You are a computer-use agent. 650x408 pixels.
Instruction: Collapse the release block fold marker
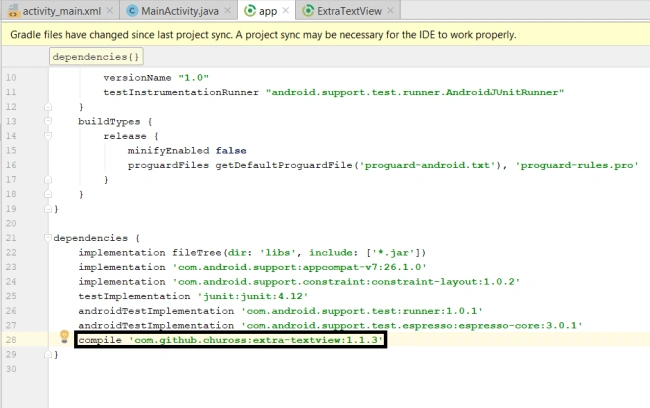(48, 136)
